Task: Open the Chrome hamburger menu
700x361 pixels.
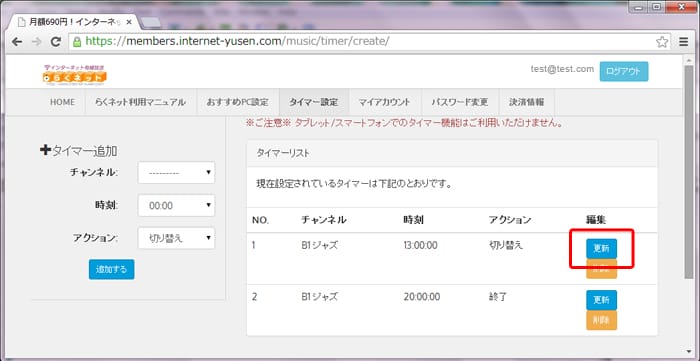Action: pos(683,42)
